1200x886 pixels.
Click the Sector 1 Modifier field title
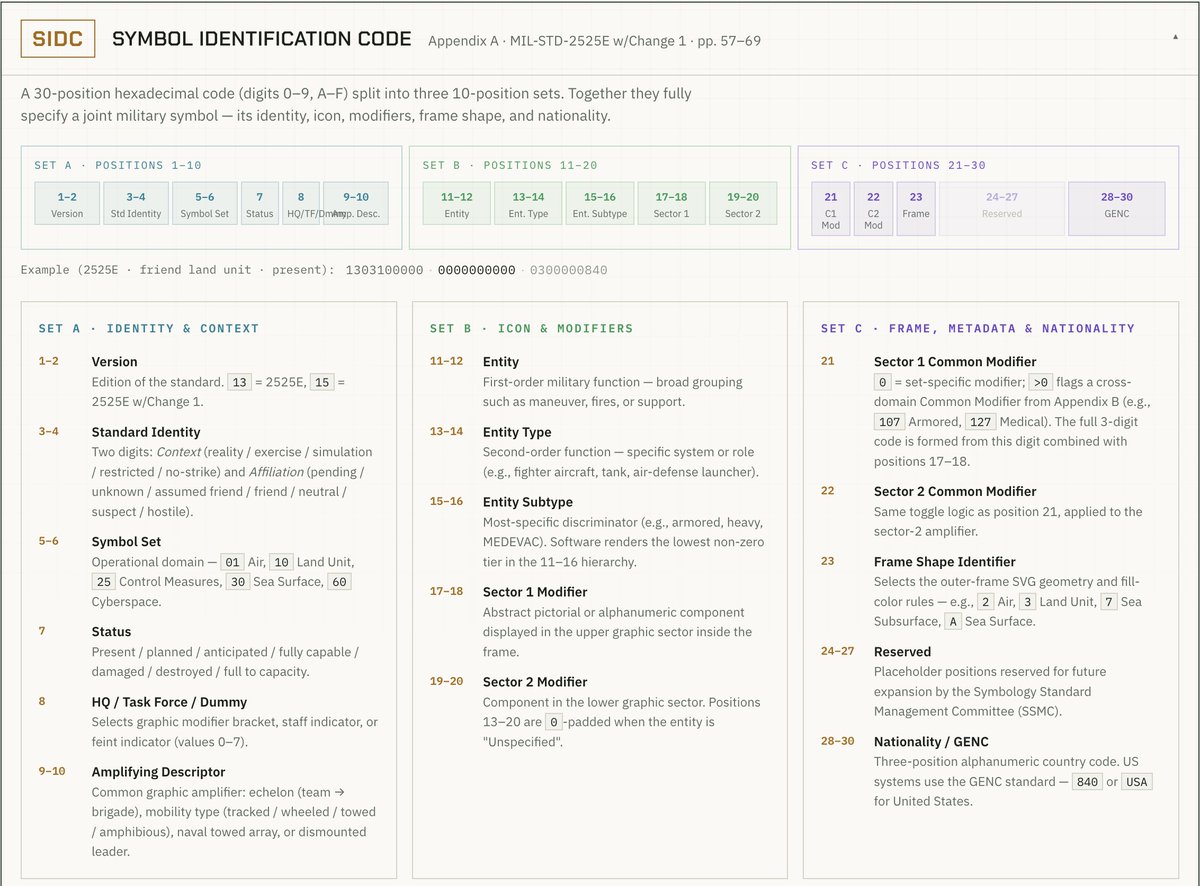tap(535, 592)
